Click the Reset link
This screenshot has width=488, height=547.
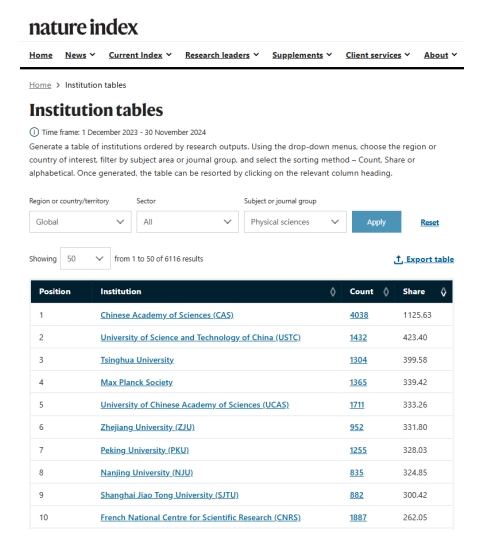tap(429, 223)
